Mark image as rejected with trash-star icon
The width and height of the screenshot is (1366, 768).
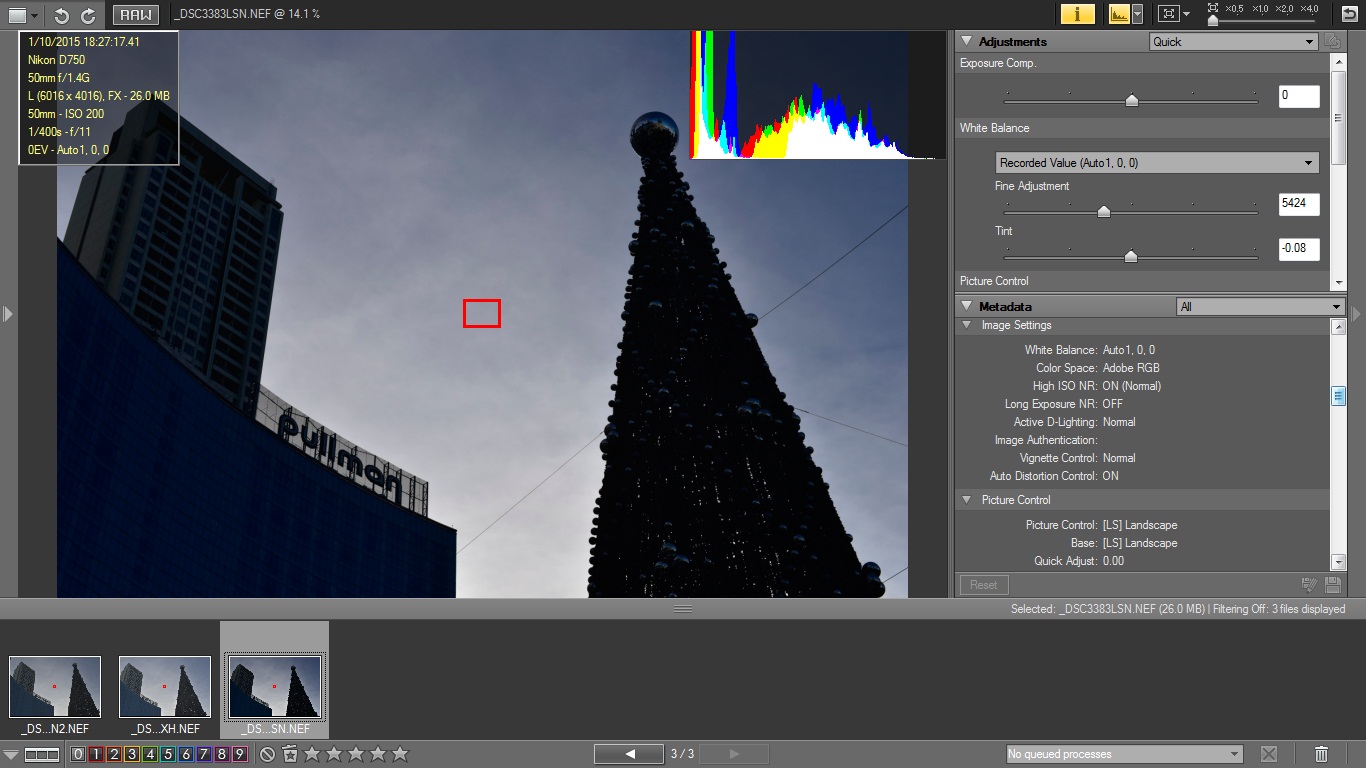tap(290, 754)
